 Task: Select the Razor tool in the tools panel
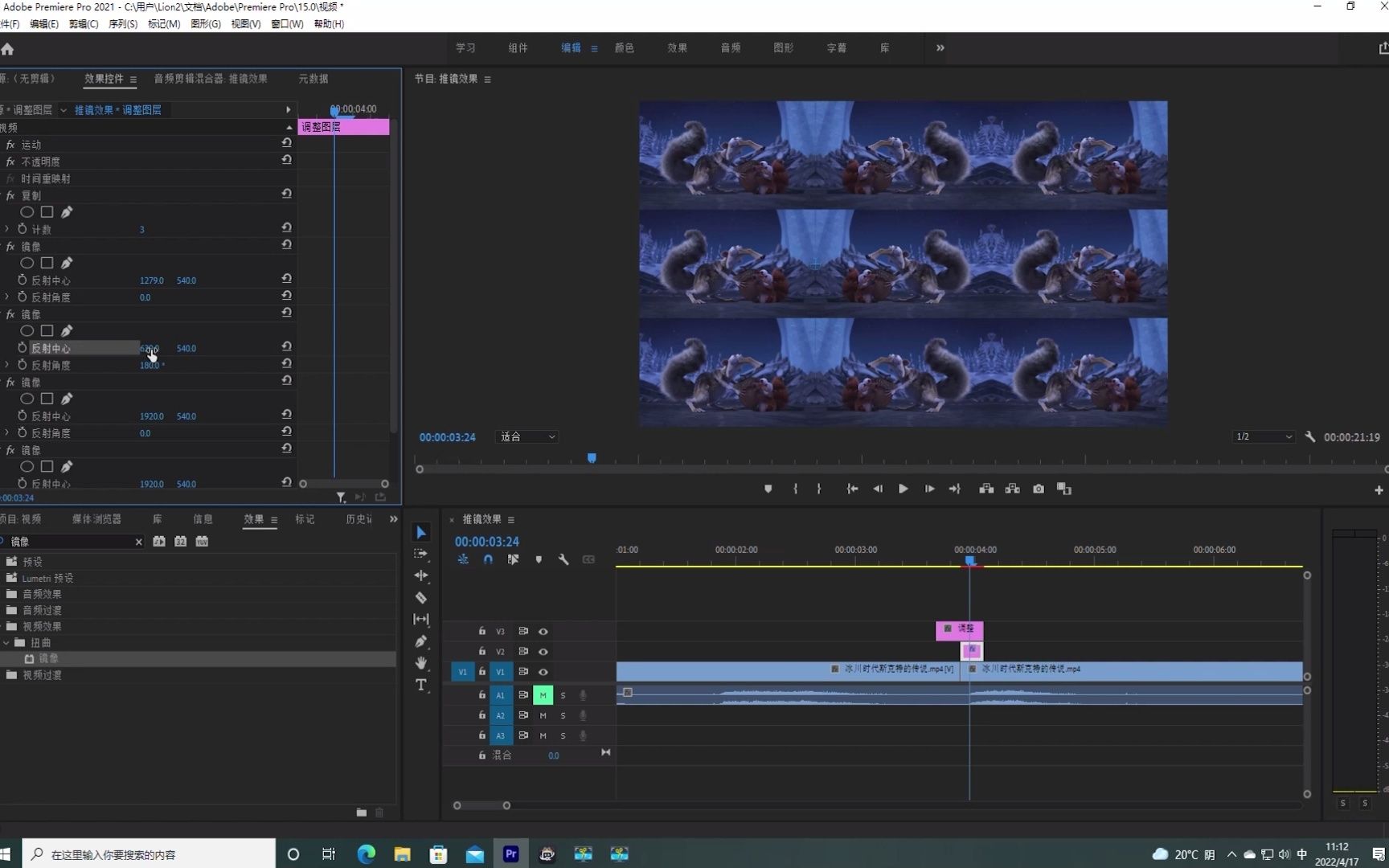420,598
